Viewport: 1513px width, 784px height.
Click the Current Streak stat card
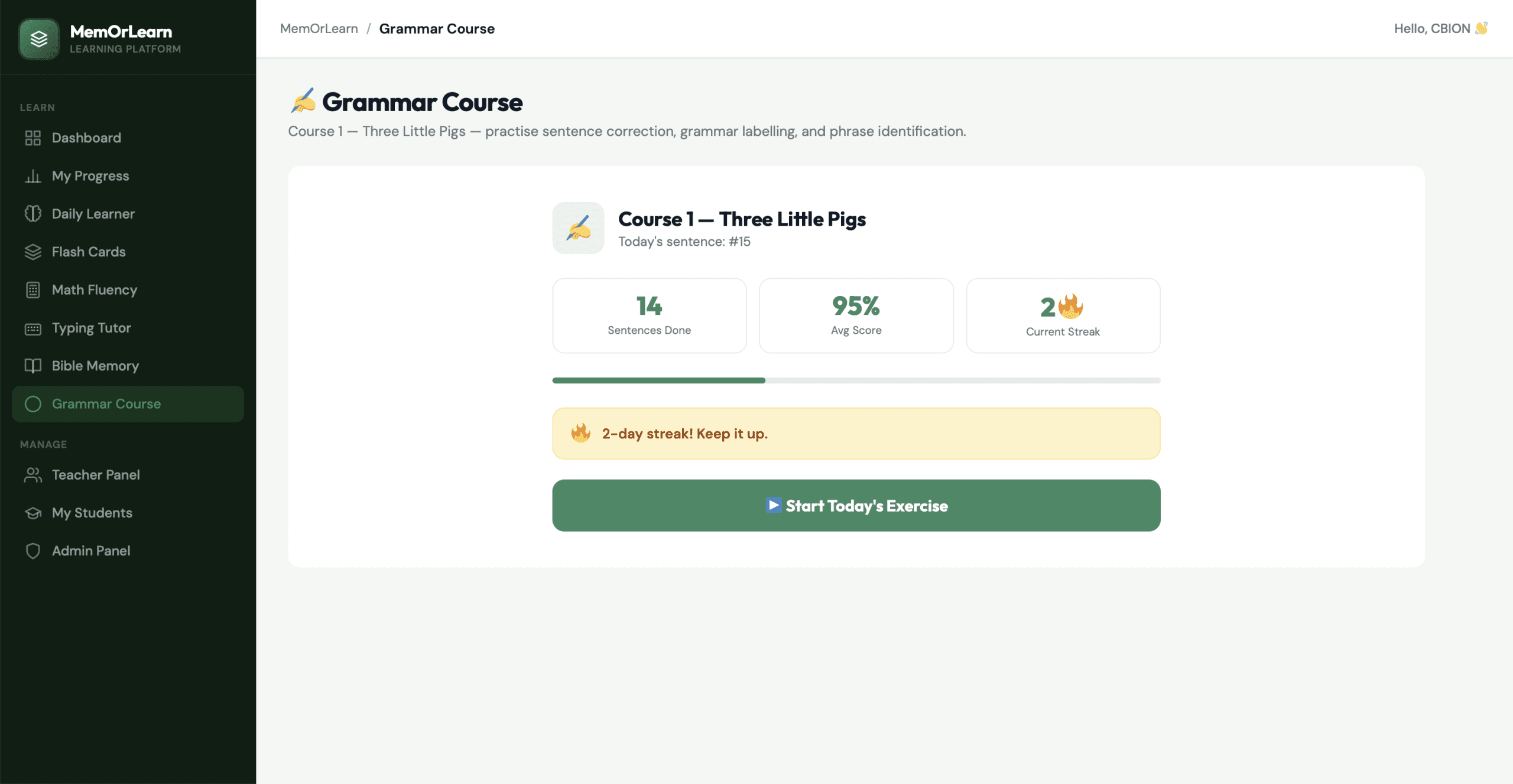click(x=1063, y=315)
